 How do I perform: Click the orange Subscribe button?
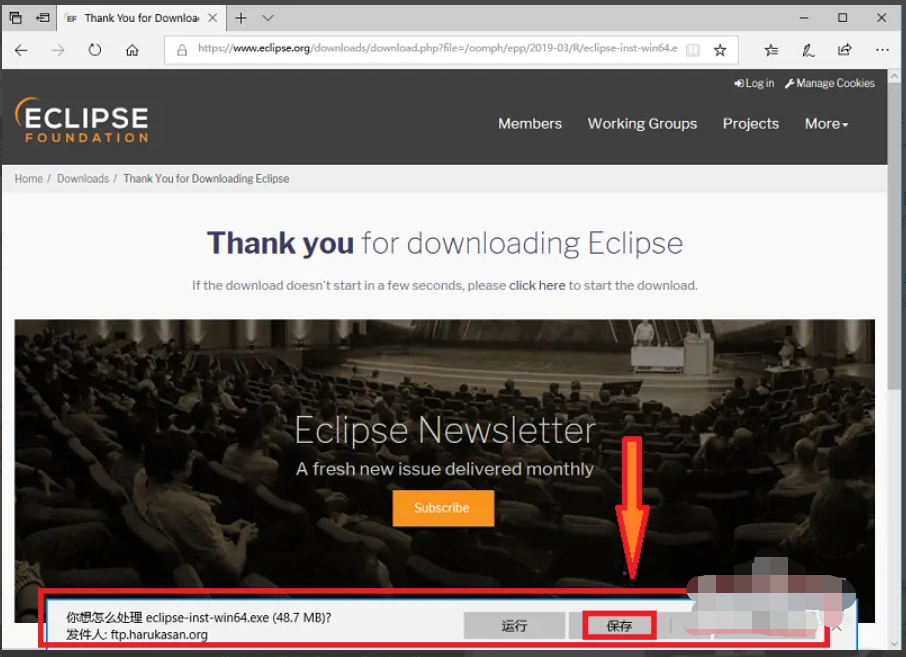click(443, 508)
